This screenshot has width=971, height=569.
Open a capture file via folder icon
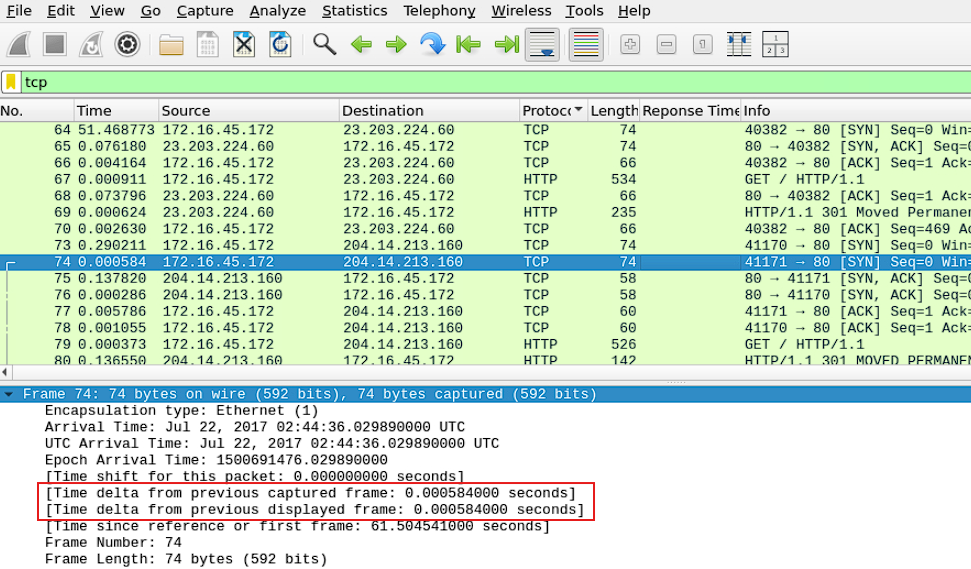[x=170, y=45]
